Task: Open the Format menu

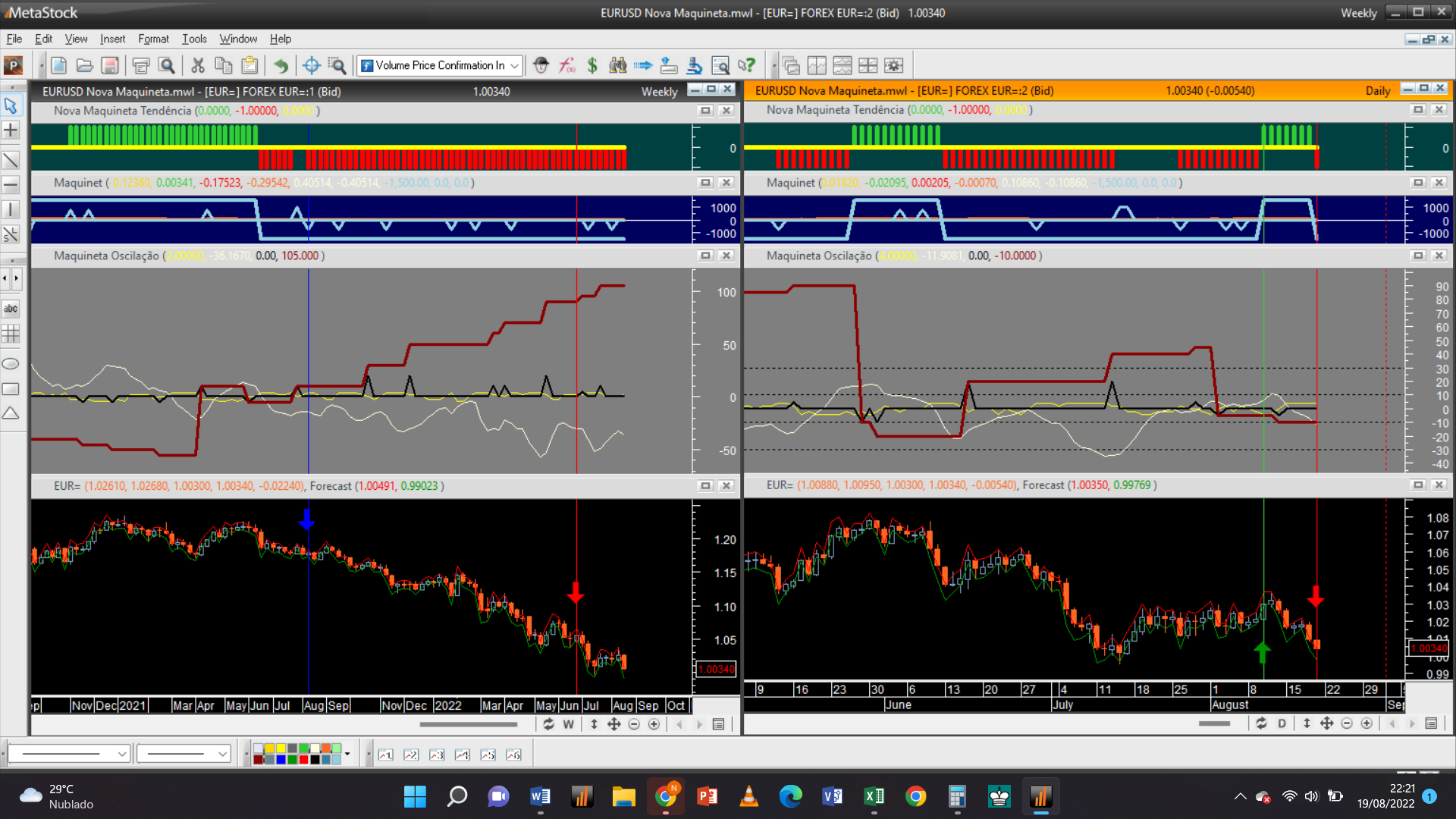Action: click(153, 39)
